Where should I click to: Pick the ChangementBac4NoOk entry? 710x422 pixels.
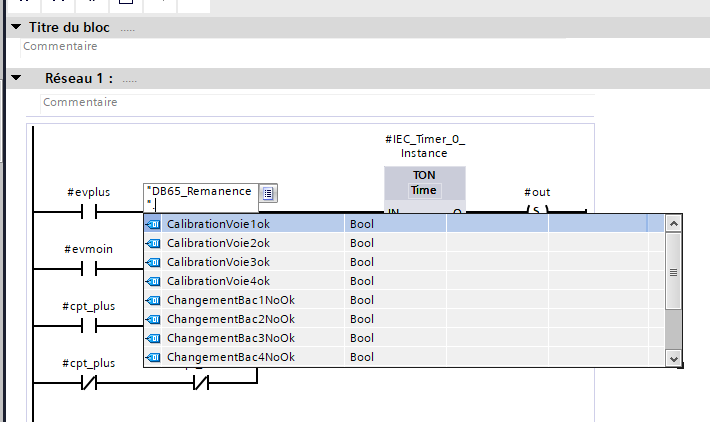230,357
